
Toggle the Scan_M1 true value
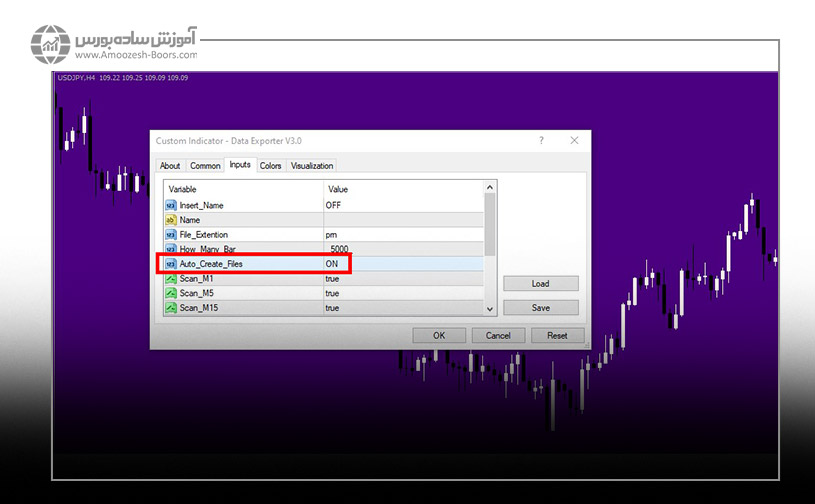(x=332, y=279)
